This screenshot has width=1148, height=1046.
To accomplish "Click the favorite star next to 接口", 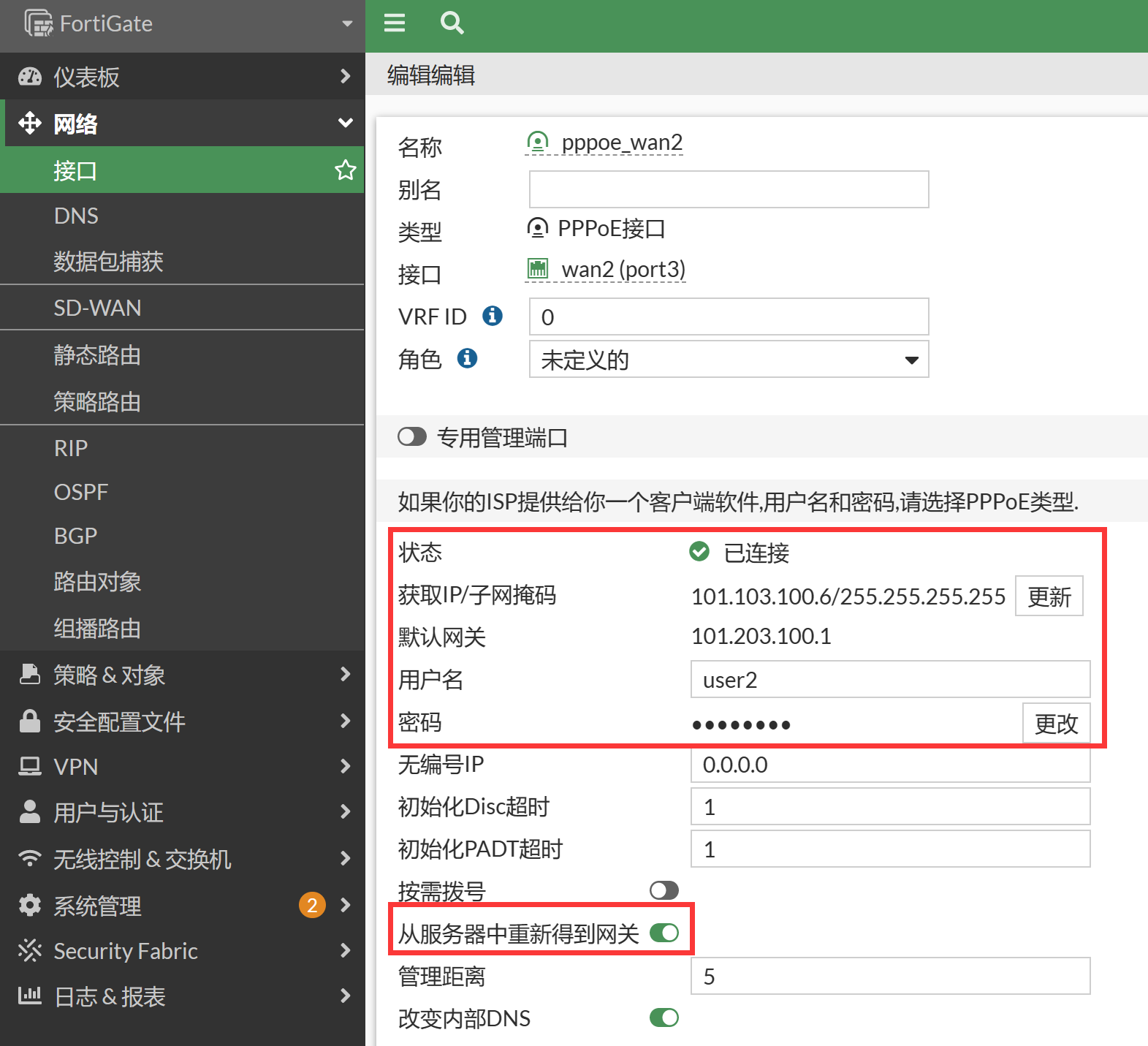I will click(345, 170).
